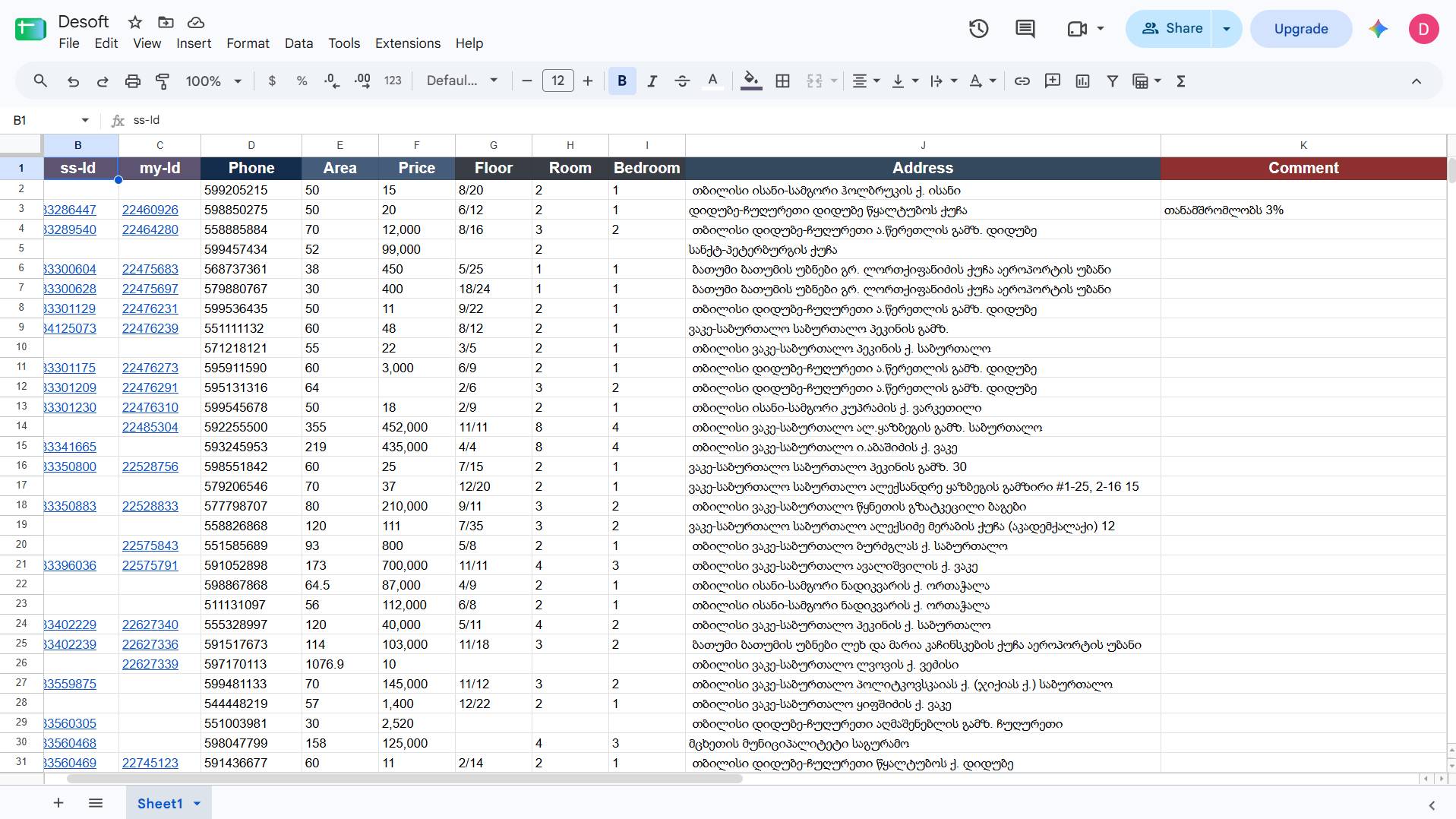Click the print icon in toolbar

tap(132, 81)
